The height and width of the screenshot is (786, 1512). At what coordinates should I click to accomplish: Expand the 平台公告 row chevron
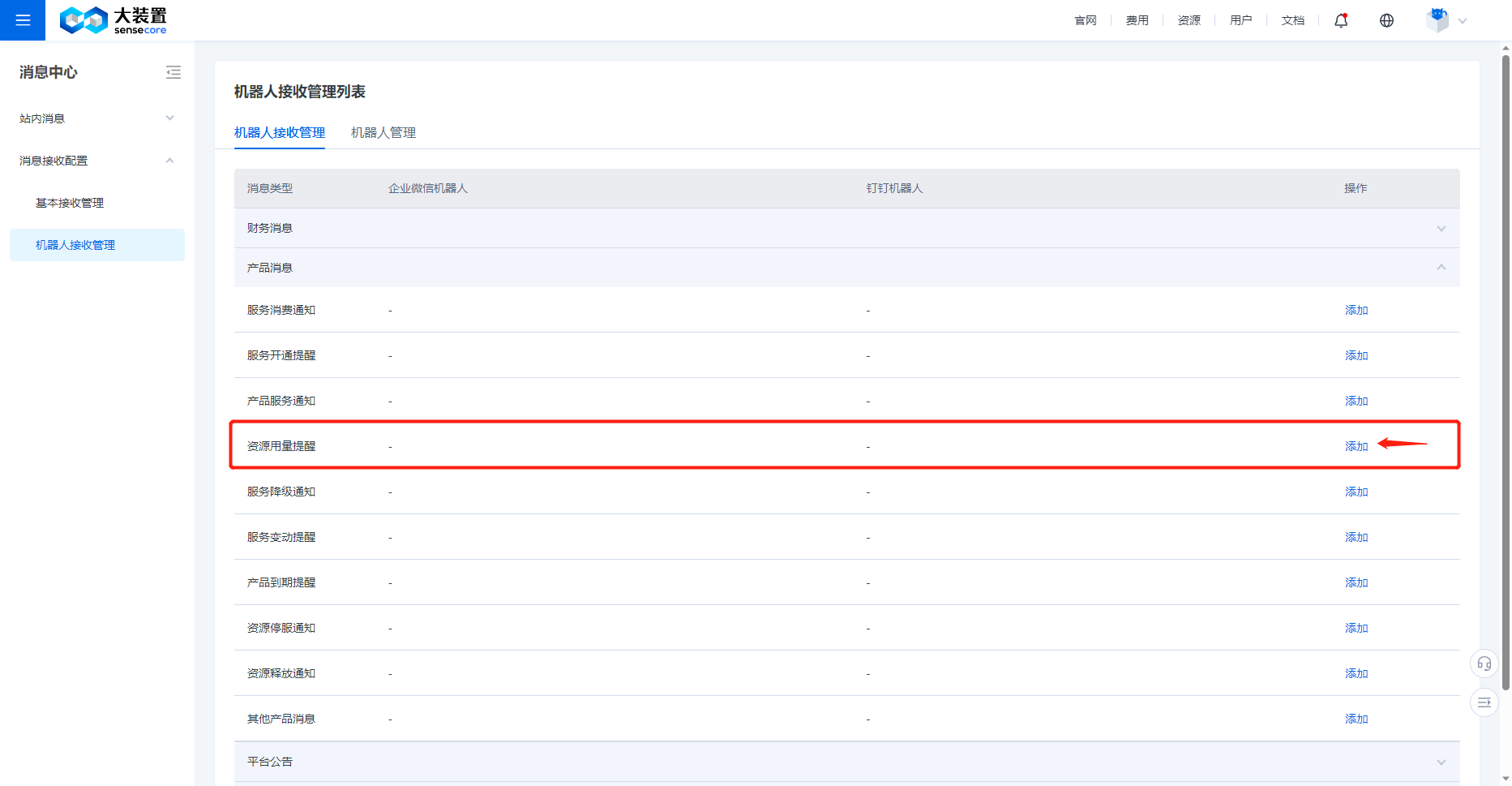pyautogui.click(x=1441, y=762)
